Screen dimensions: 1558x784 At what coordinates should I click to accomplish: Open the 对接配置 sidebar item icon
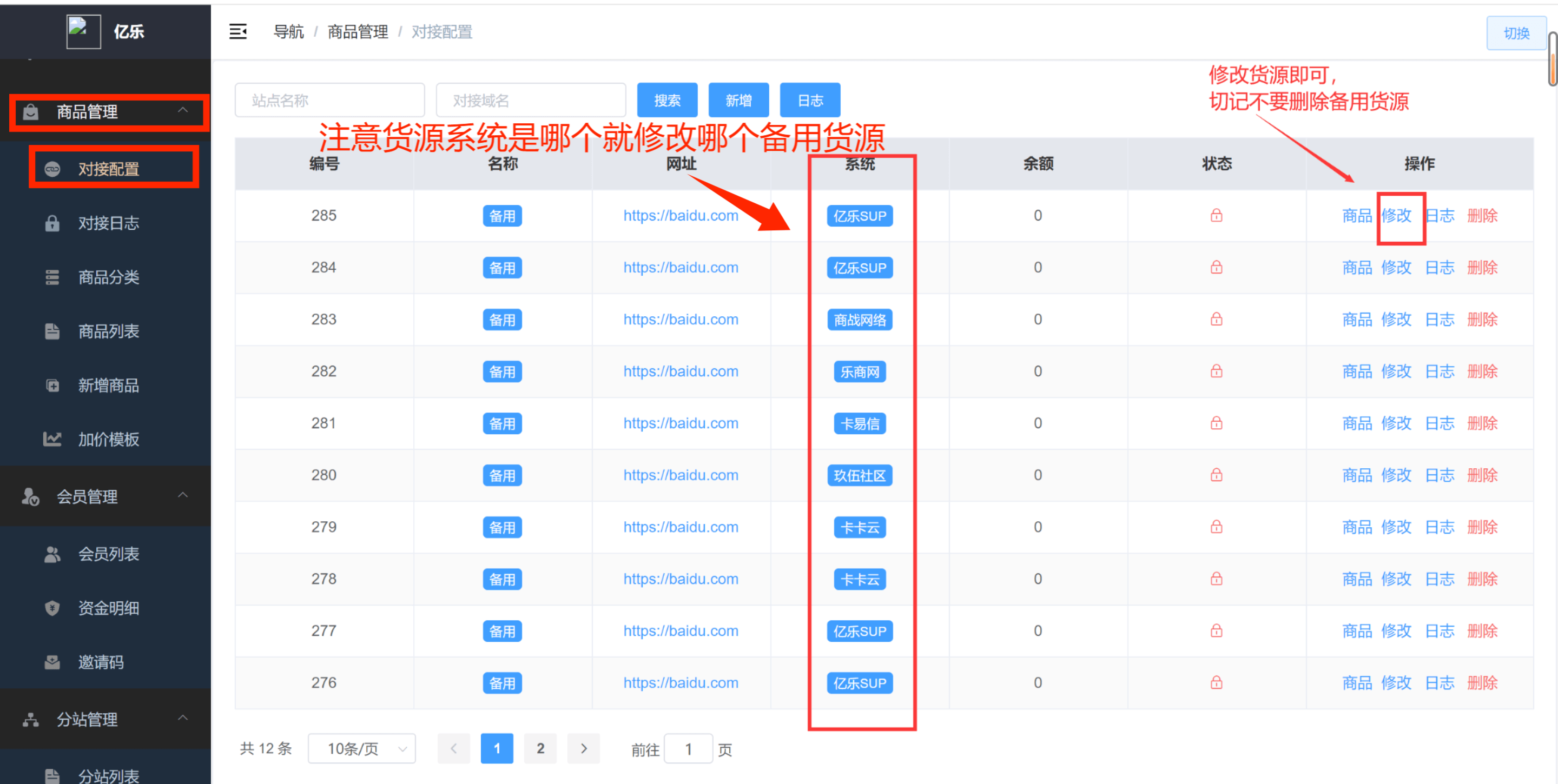53,169
